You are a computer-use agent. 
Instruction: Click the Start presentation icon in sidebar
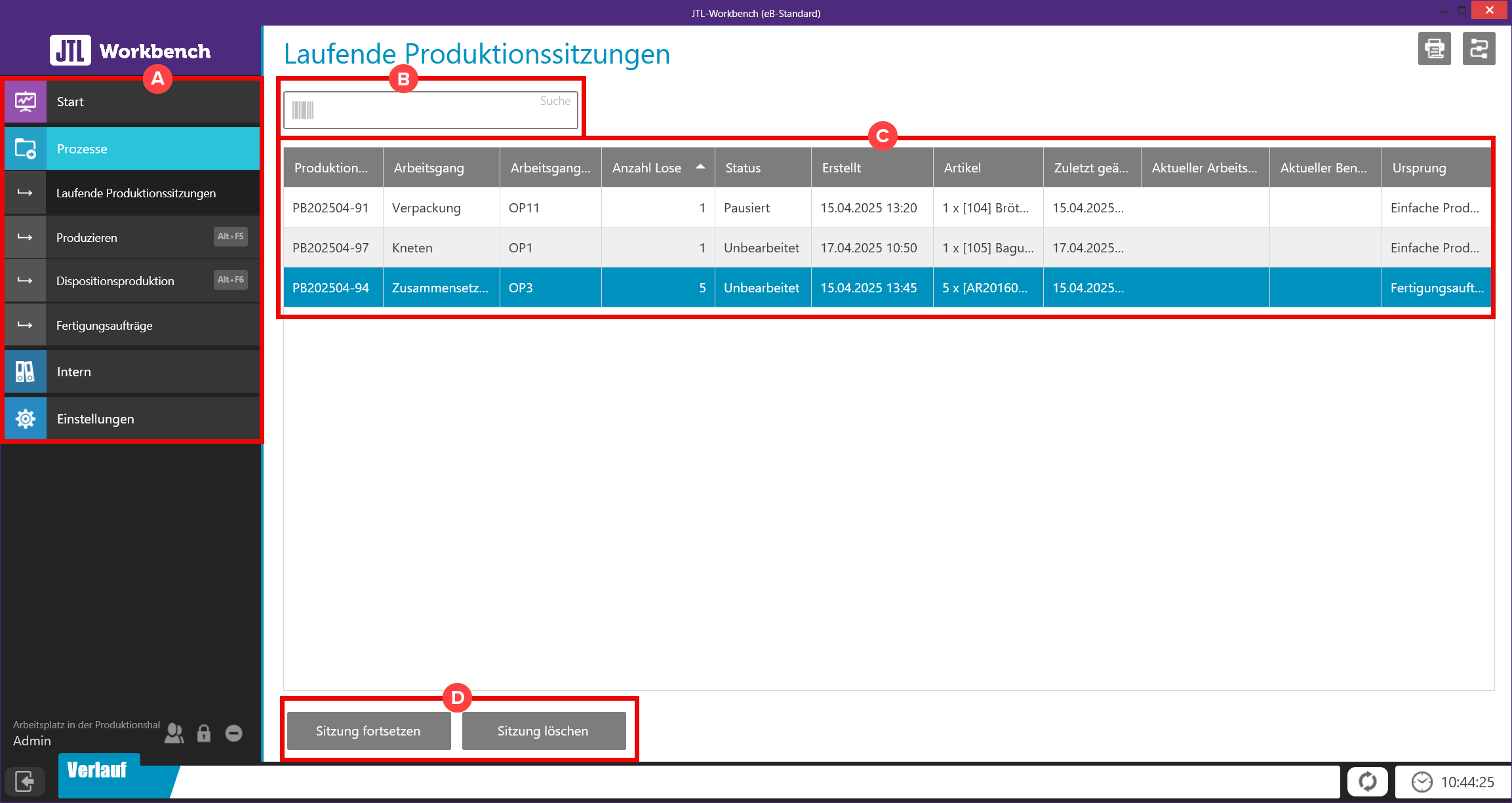26,102
